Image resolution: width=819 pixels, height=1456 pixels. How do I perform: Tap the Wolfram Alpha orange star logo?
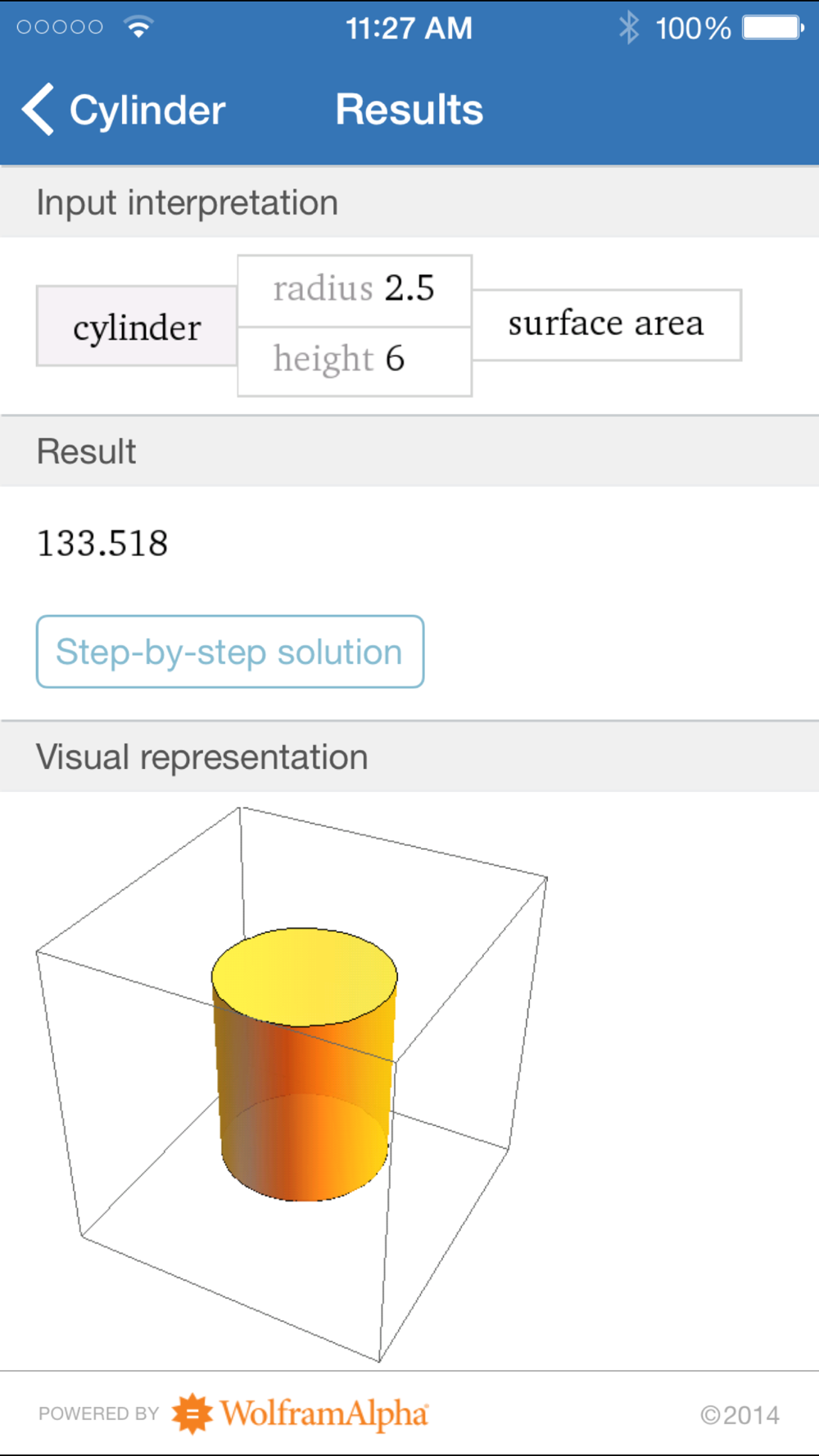click(192, 1413)
